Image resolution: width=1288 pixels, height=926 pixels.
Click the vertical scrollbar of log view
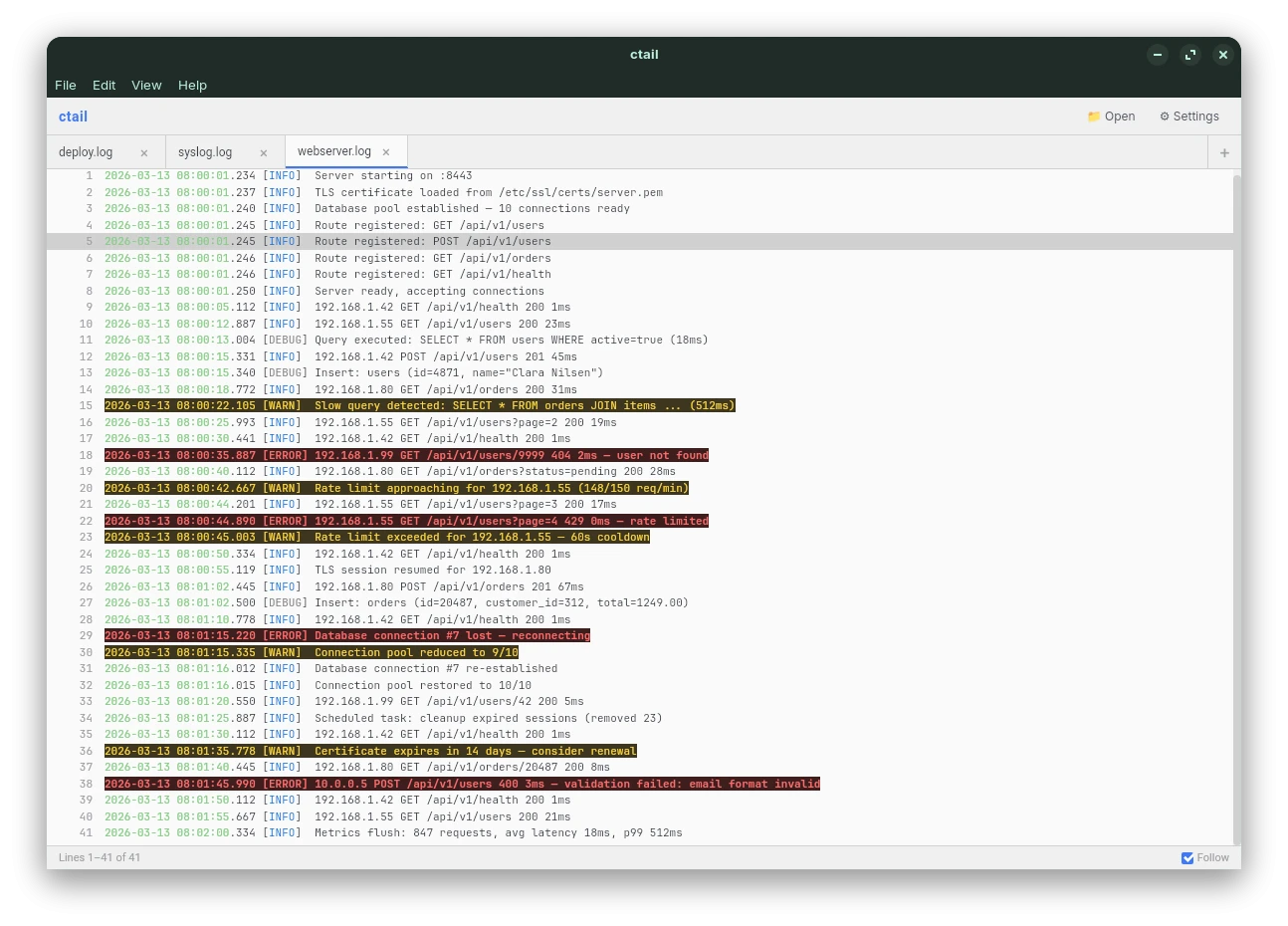tap(1236, 508)
